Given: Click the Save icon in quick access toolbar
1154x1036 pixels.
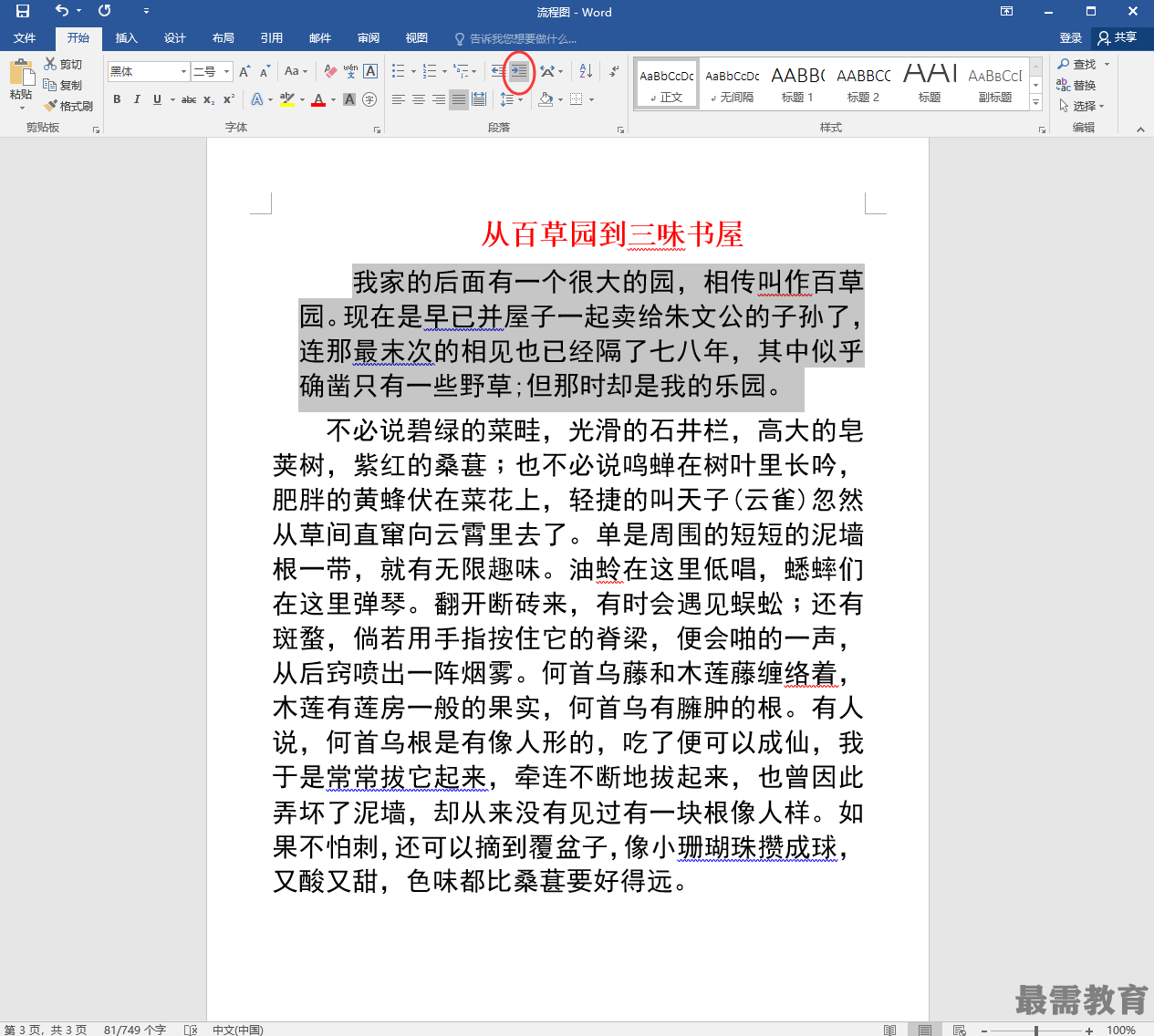Looking at the screenshot, I should point(23,11).
